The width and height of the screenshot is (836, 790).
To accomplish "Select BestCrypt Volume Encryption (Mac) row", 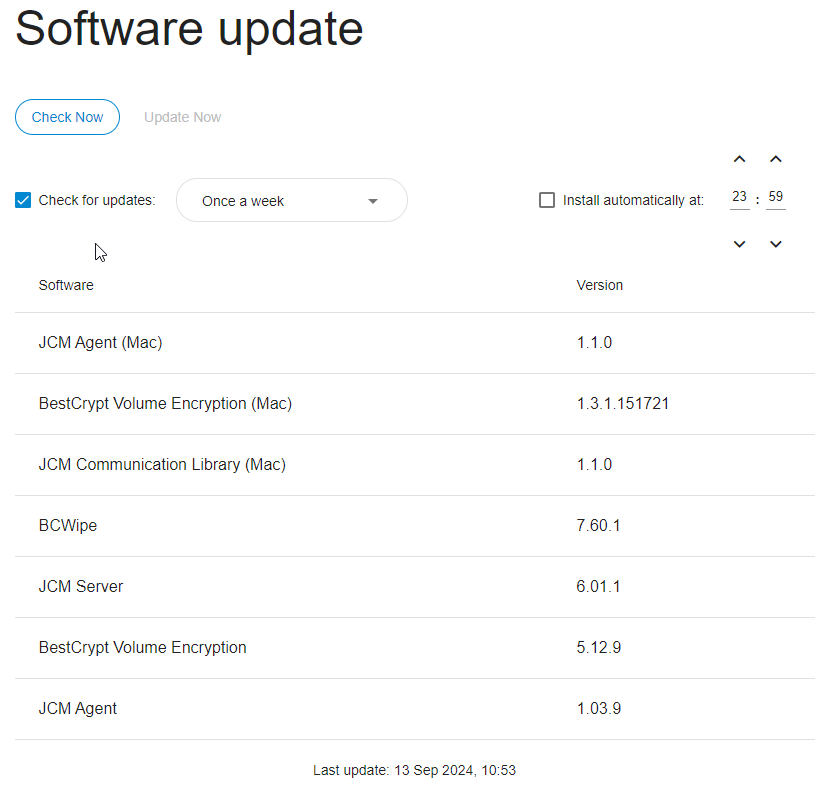I will pos(415,404).
